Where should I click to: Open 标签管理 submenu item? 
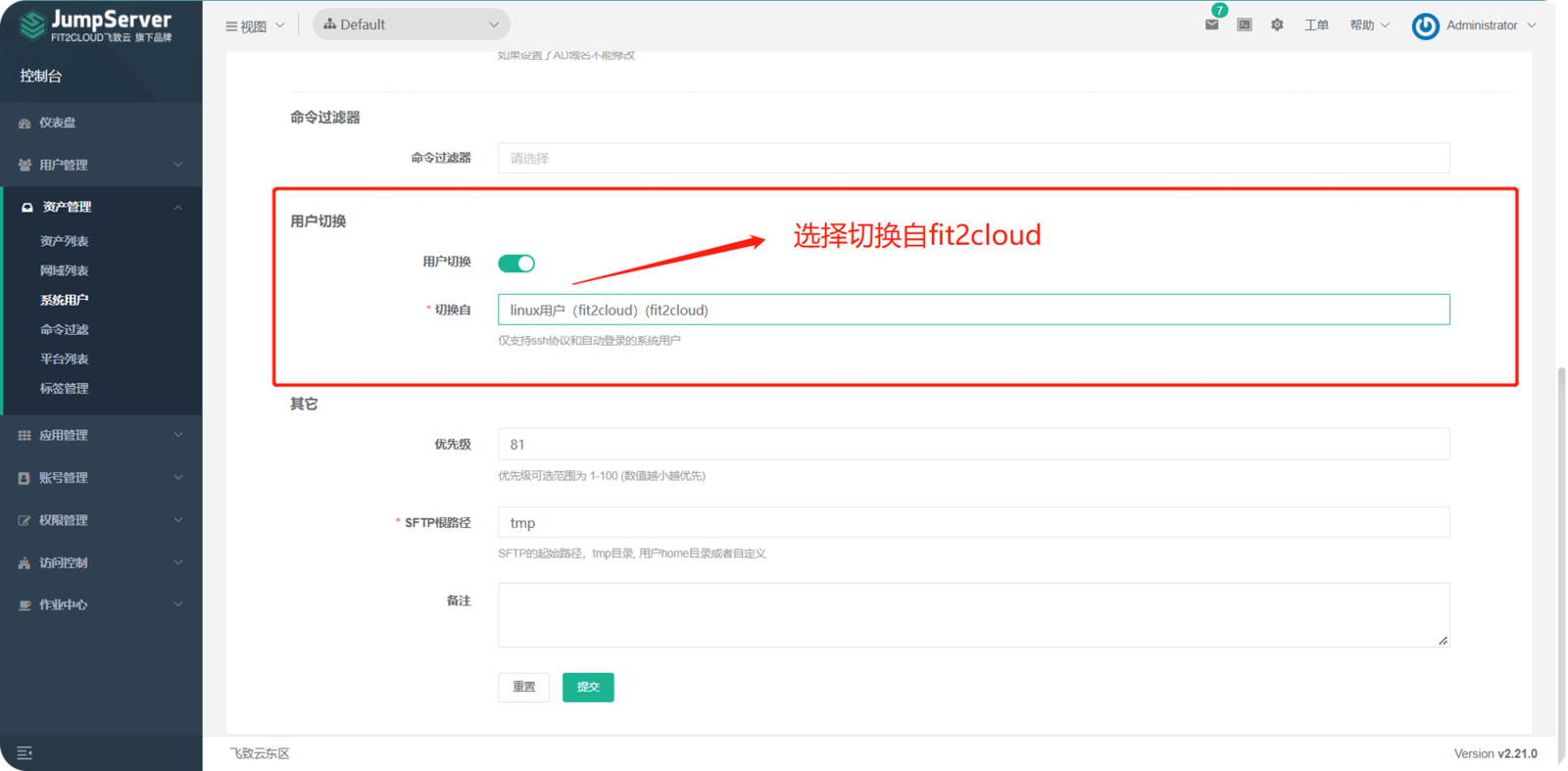[64, 388]
